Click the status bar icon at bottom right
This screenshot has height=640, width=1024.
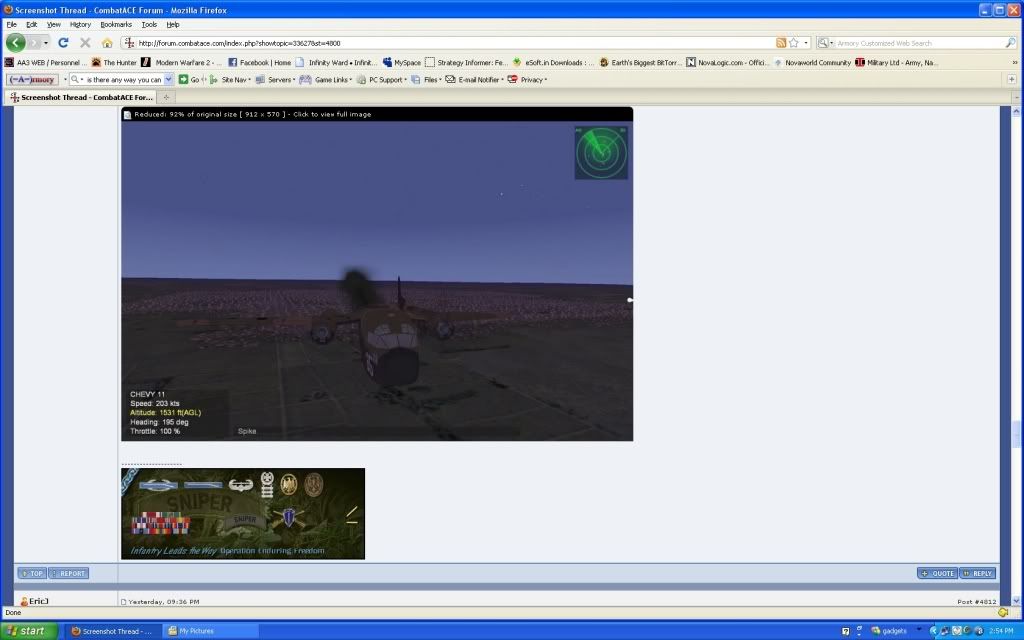click(1003, 613)
